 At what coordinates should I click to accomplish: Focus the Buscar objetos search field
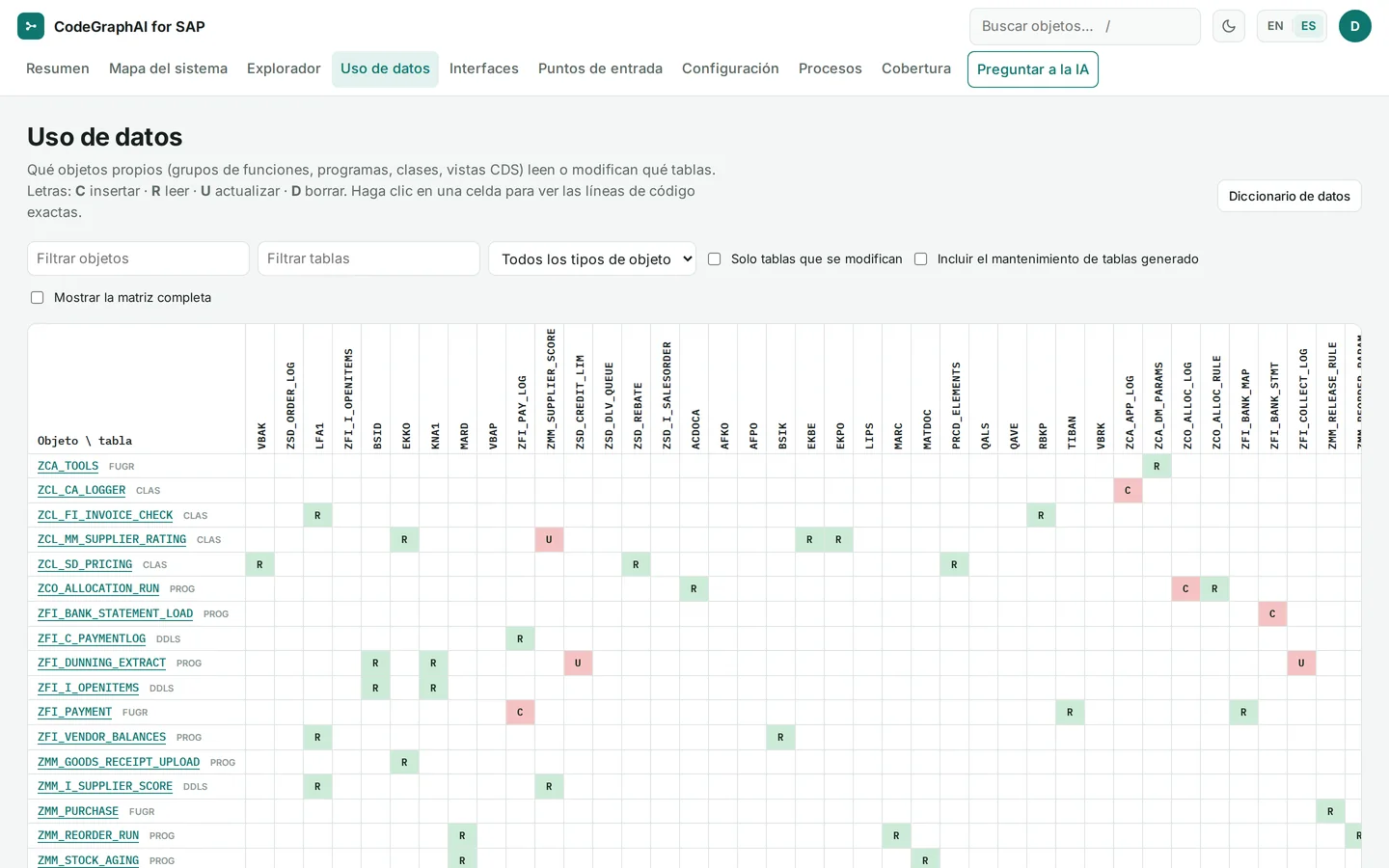click(1085, 26)
